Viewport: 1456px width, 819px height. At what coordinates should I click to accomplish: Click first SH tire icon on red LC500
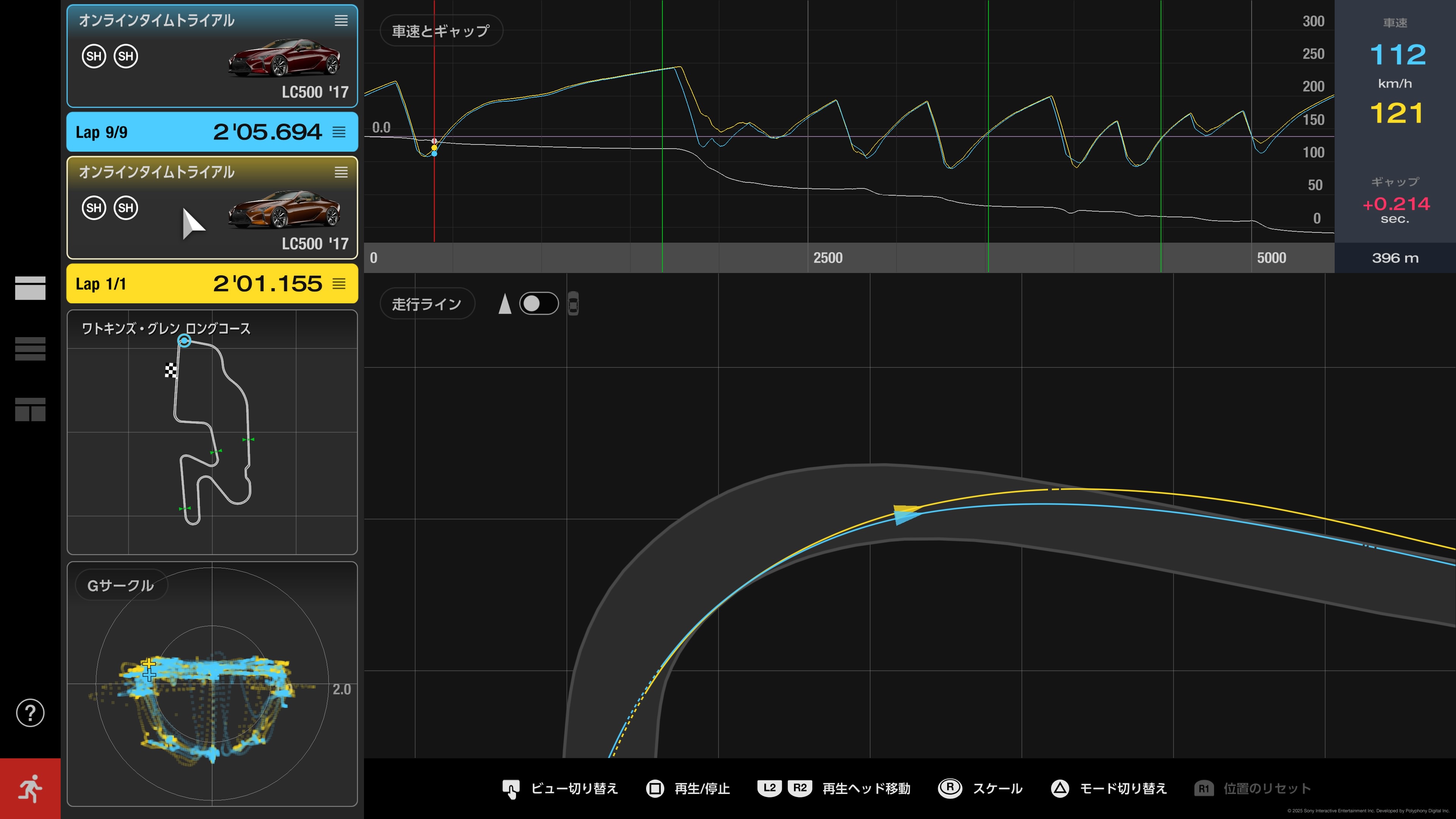[94, 56]
